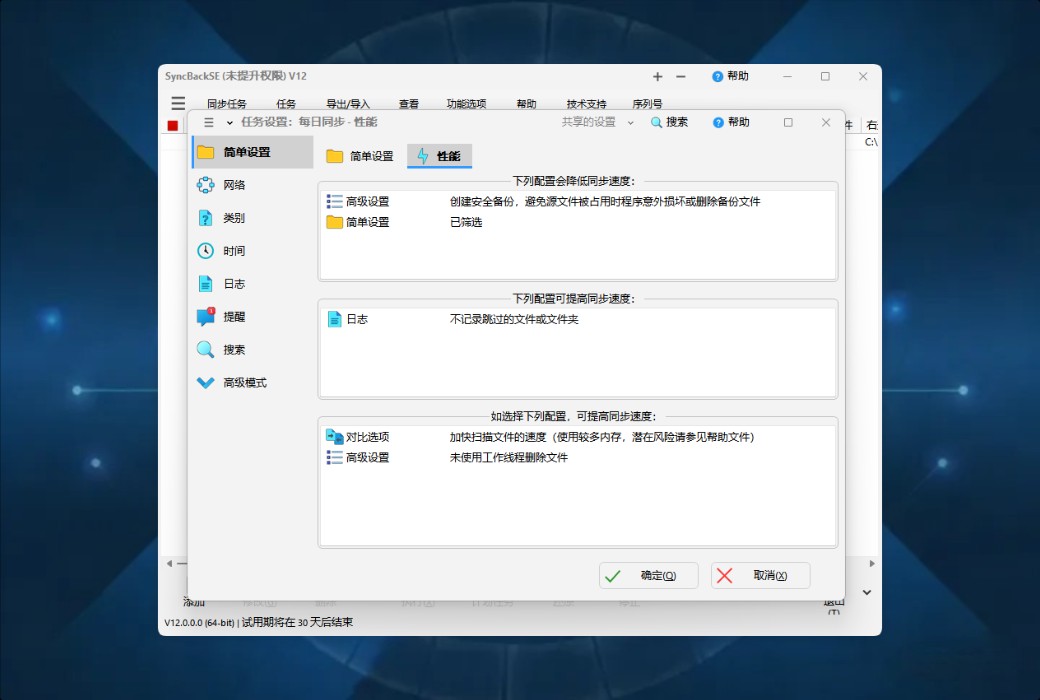Image resolution: width=1040 pixels, height=700 pixels.
Task: Open the hamburger menu of the settings dialog
Action: pyautogui.click(x=207, y=122)
